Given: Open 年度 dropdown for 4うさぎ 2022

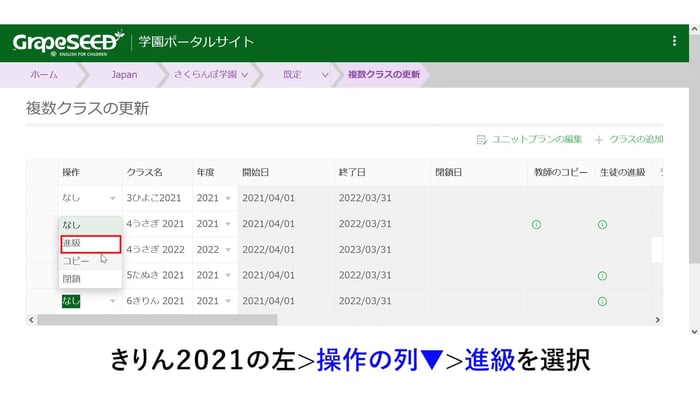Looking at the screenshot, I should pos(228,250).
